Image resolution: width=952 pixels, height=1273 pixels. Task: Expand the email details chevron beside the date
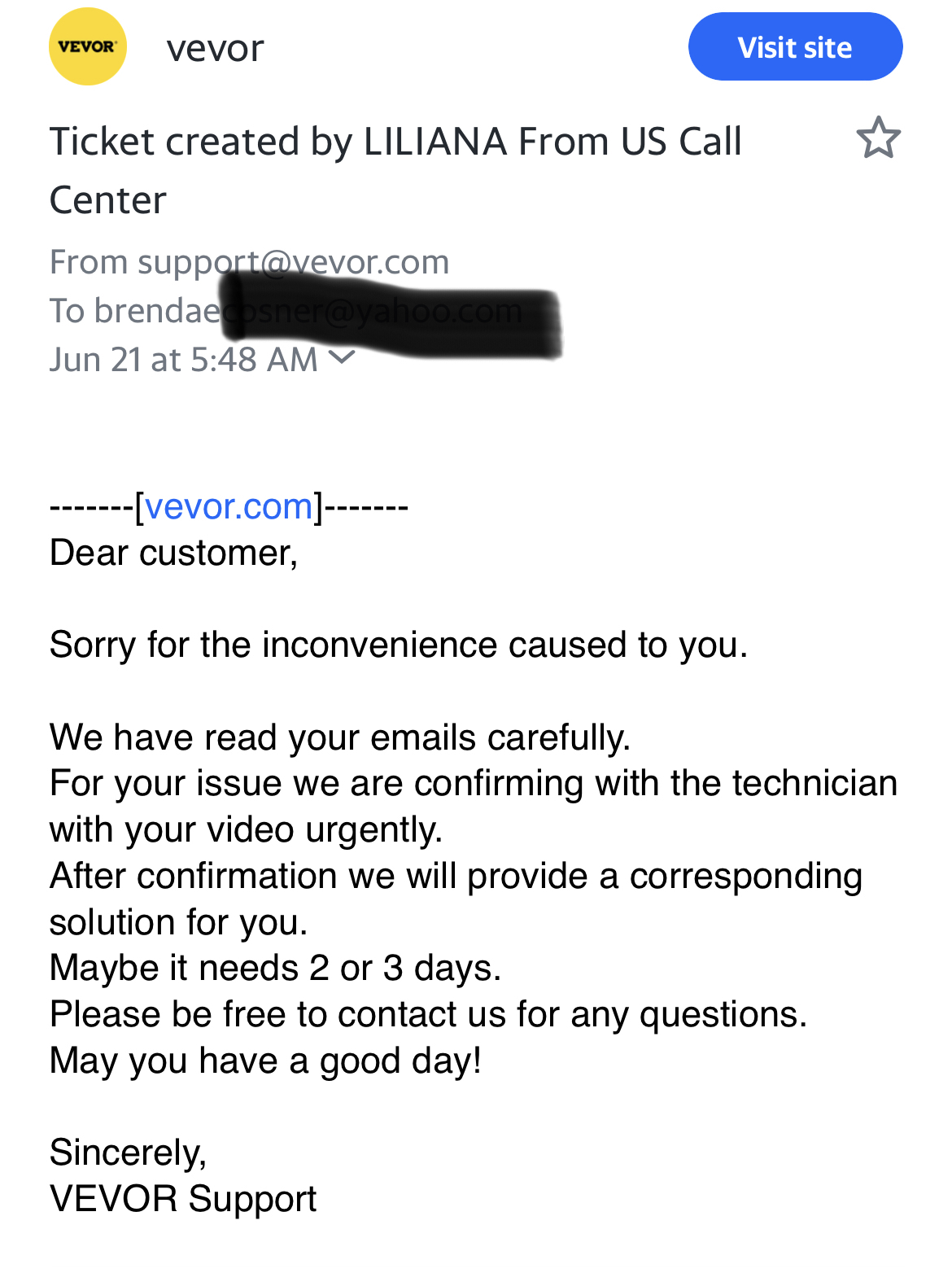click(x=343, y=357)
